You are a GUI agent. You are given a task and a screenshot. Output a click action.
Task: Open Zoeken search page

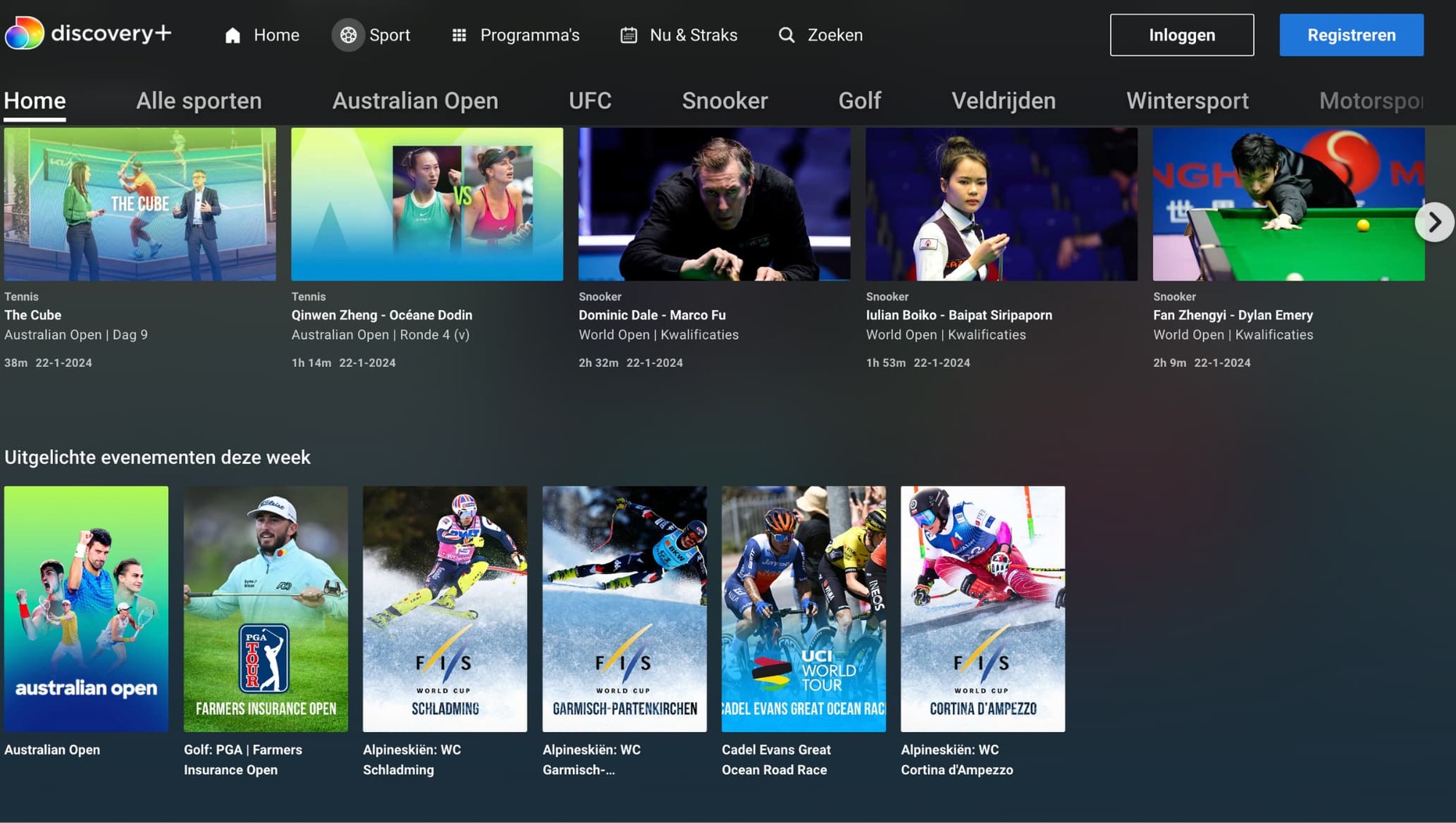click(x=820, y=35)
